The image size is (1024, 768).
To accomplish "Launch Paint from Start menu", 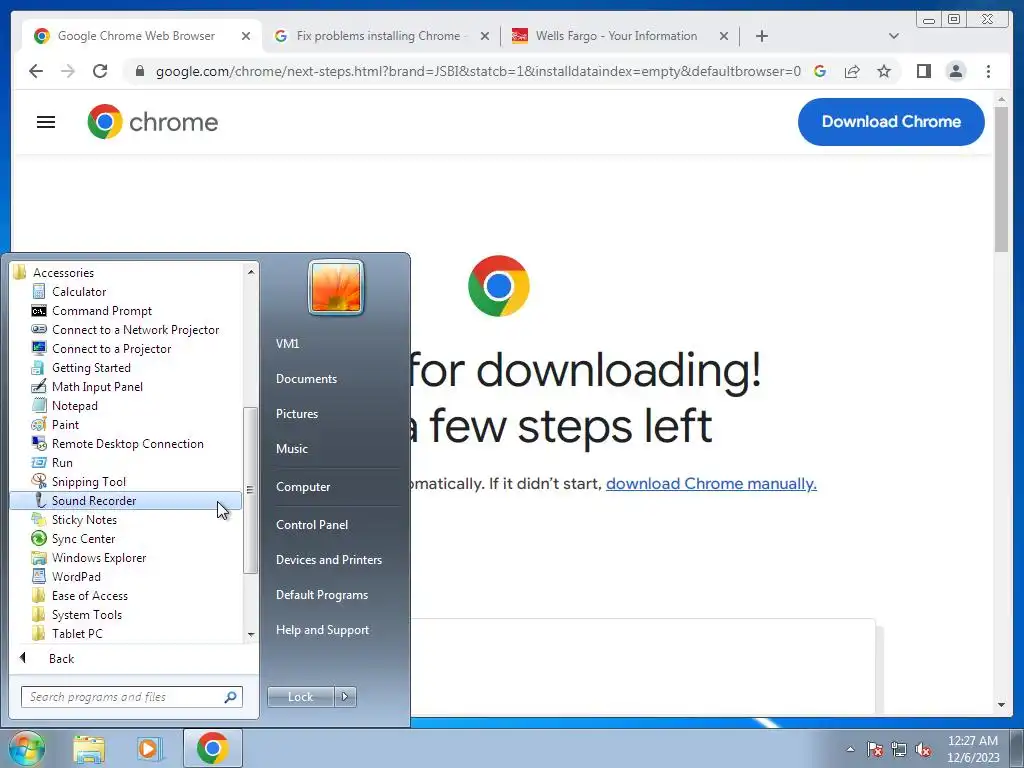I will [65, 424].
